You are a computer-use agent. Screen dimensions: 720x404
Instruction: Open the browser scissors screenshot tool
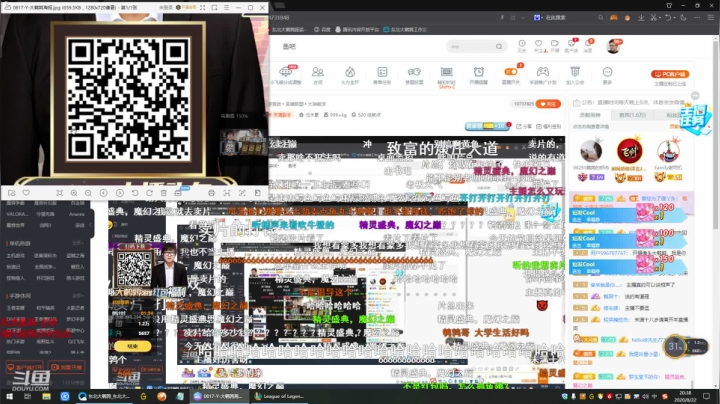coord(653,17)
